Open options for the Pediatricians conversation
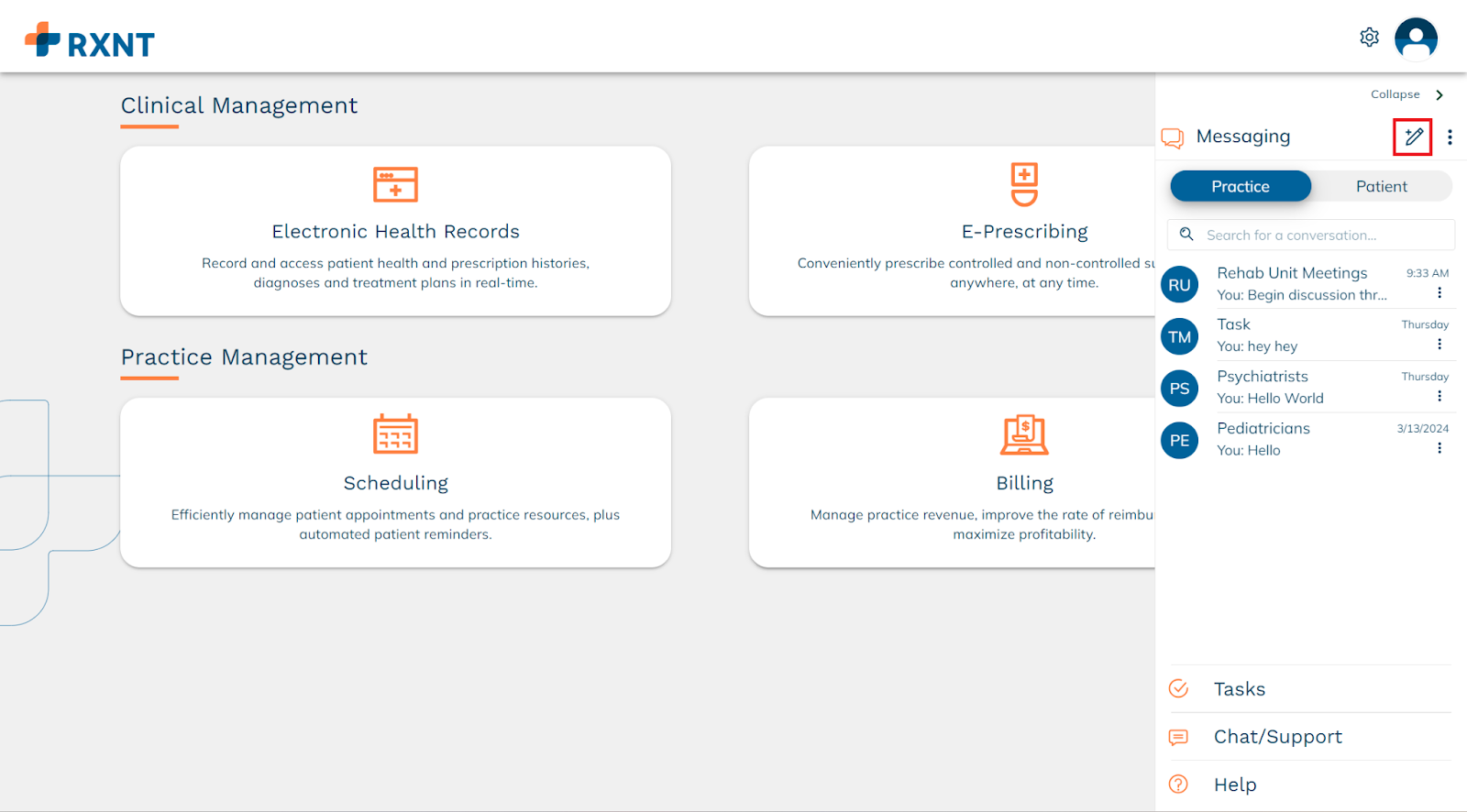This screenshot has width=1467, height=812. click(x=1439, y=448)
